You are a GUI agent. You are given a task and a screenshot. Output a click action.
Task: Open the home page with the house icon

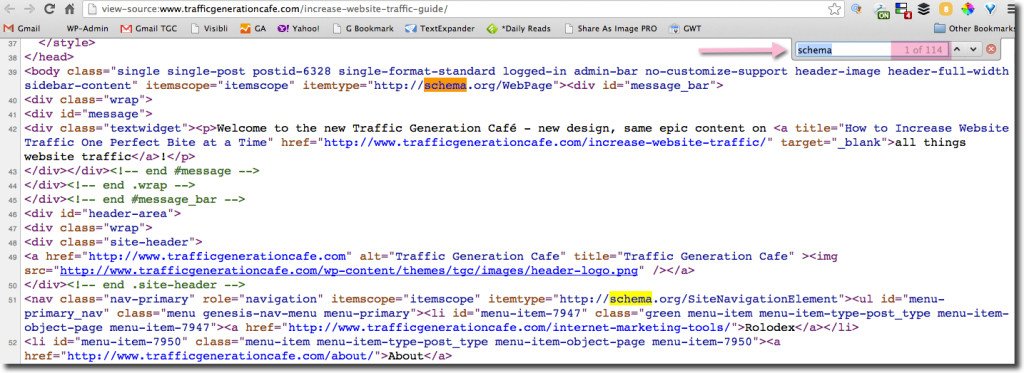coord(69,9)
